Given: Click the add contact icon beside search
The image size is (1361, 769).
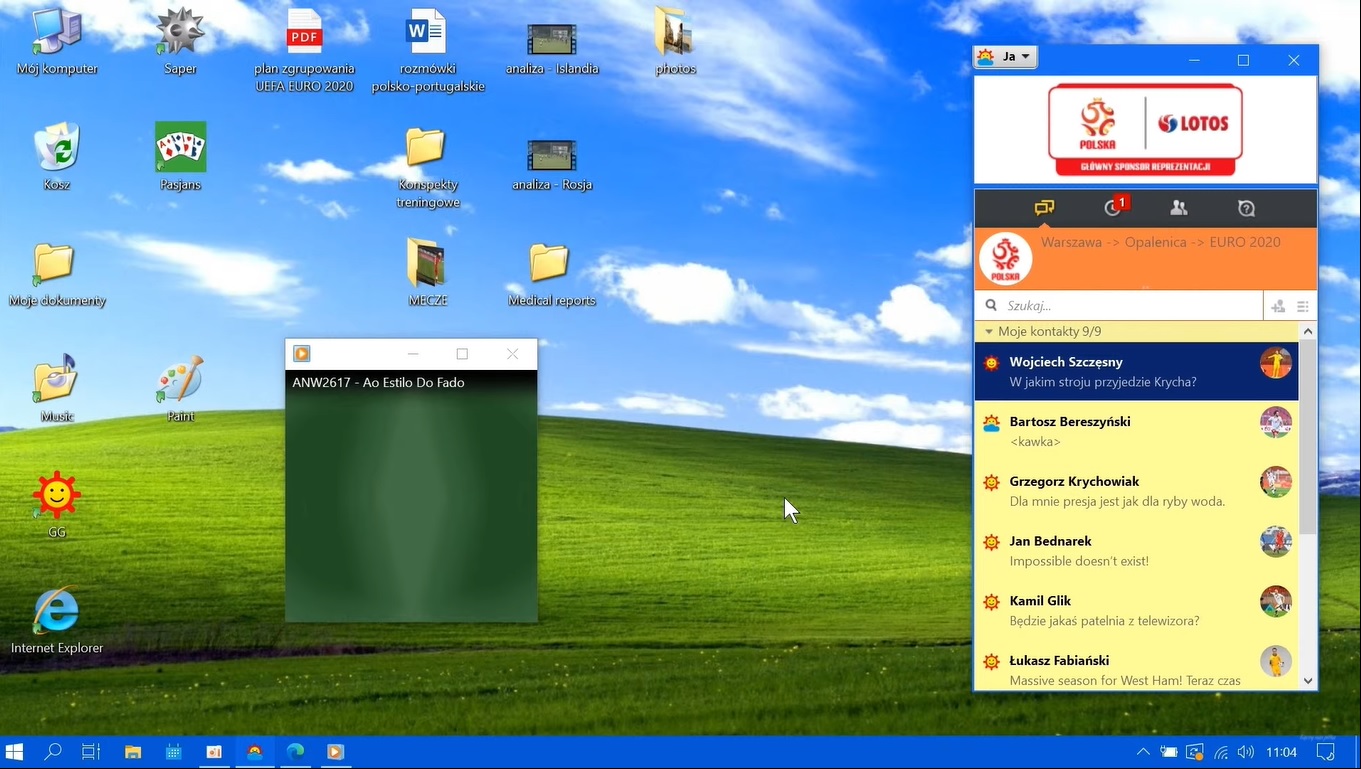Looking at the screenshot, I should [x=1278, y=306].
